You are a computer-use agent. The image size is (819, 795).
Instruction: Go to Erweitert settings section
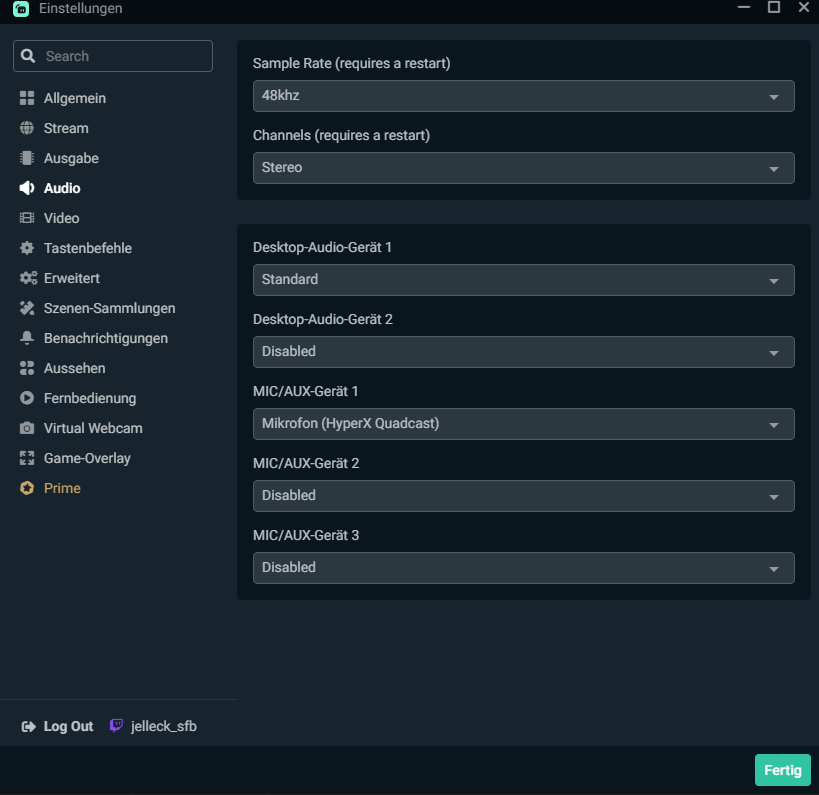pos(71,278)
